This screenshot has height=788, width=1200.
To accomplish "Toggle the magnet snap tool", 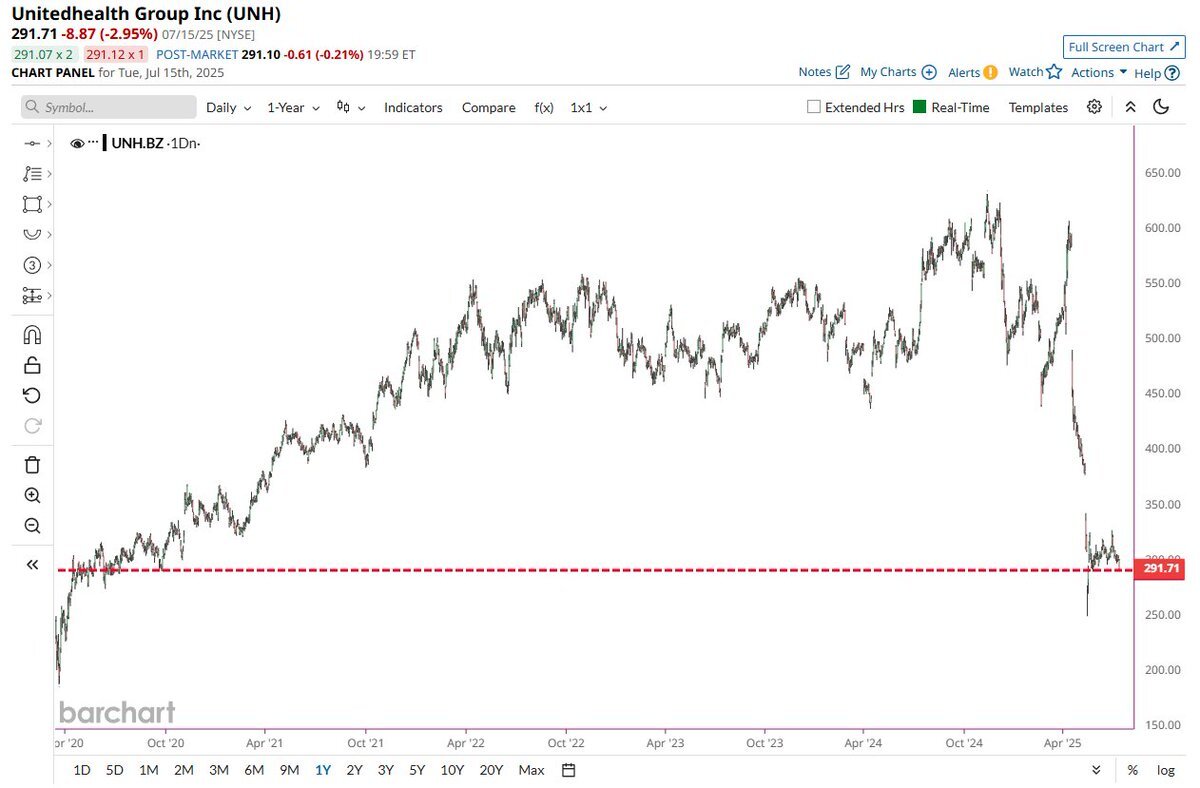I will pyautogui.click(x=32, y=335).
